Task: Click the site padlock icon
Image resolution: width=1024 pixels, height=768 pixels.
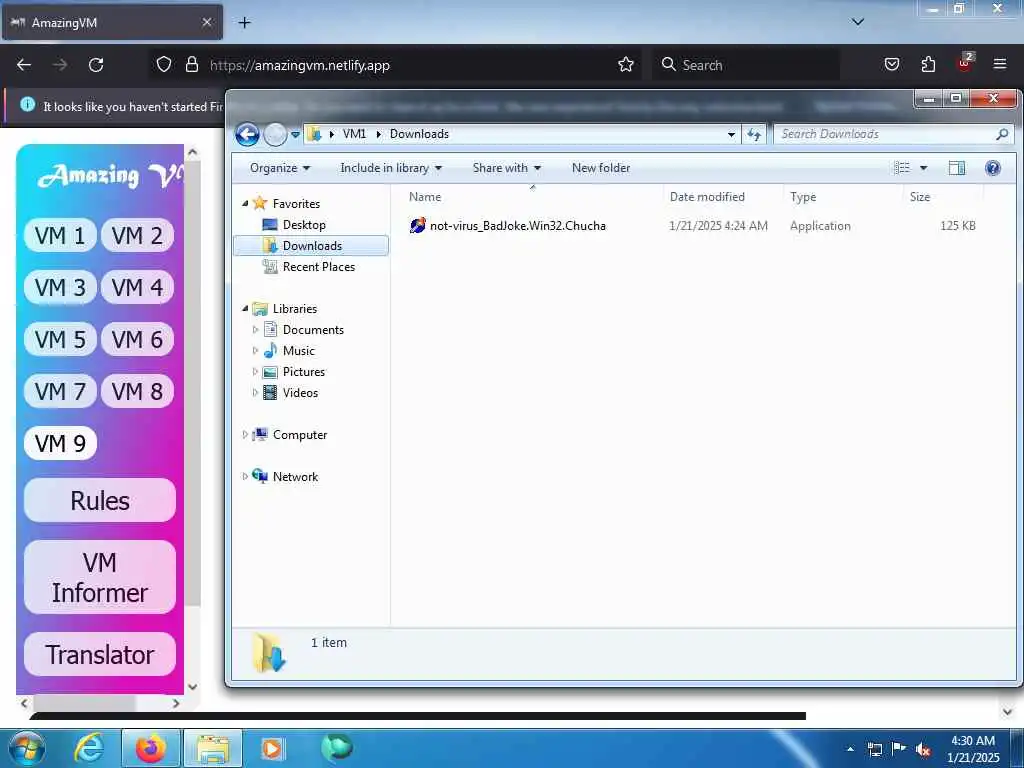Action: 191,65
